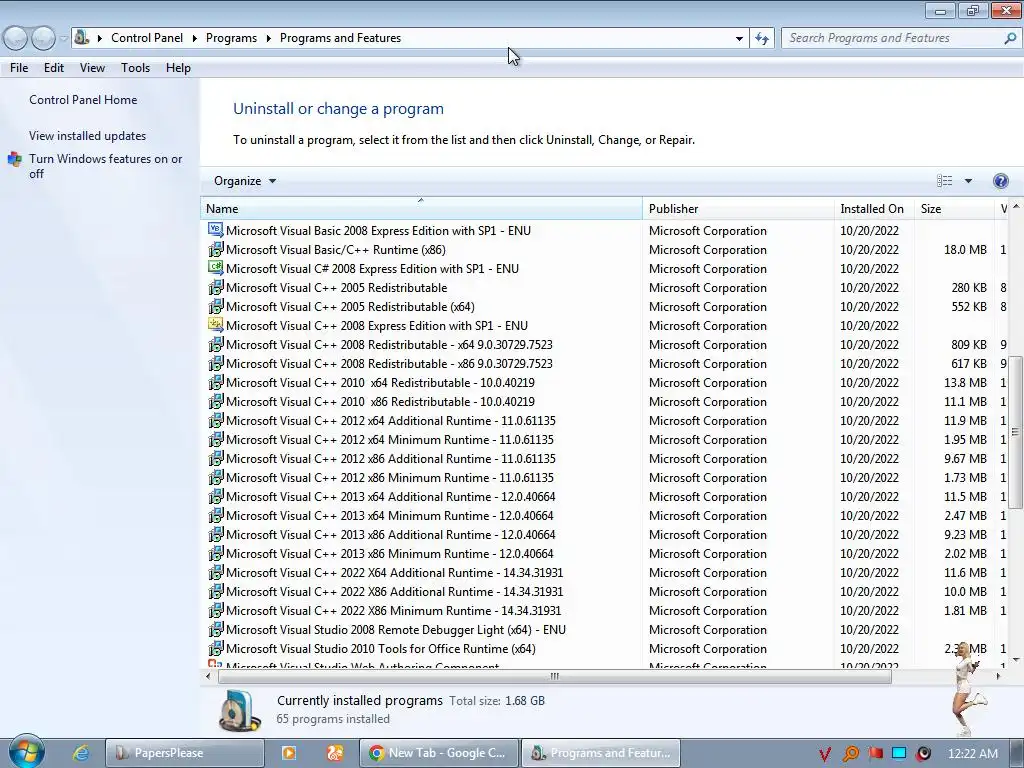
Task: Click the orange magnifier tray icon
Action: pyautogui.click(x=851, y=754)
